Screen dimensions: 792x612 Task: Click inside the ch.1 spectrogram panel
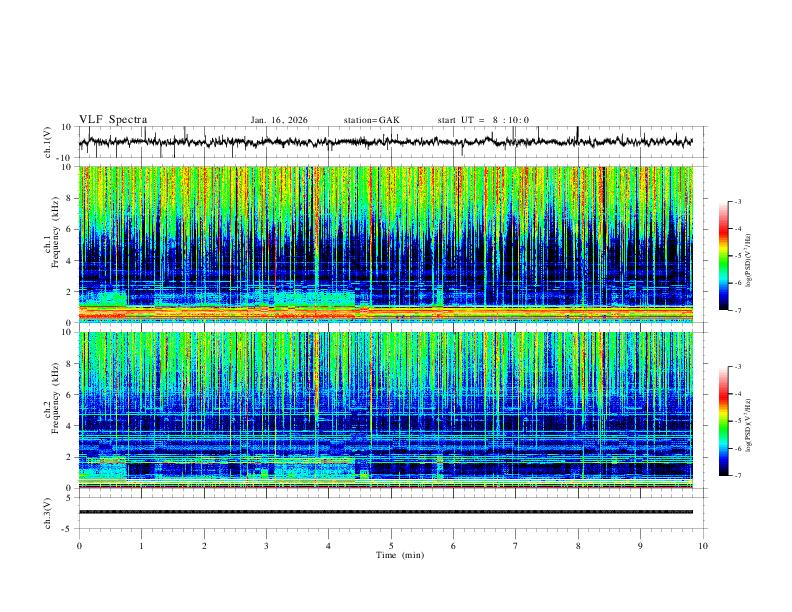click(385, 244)
